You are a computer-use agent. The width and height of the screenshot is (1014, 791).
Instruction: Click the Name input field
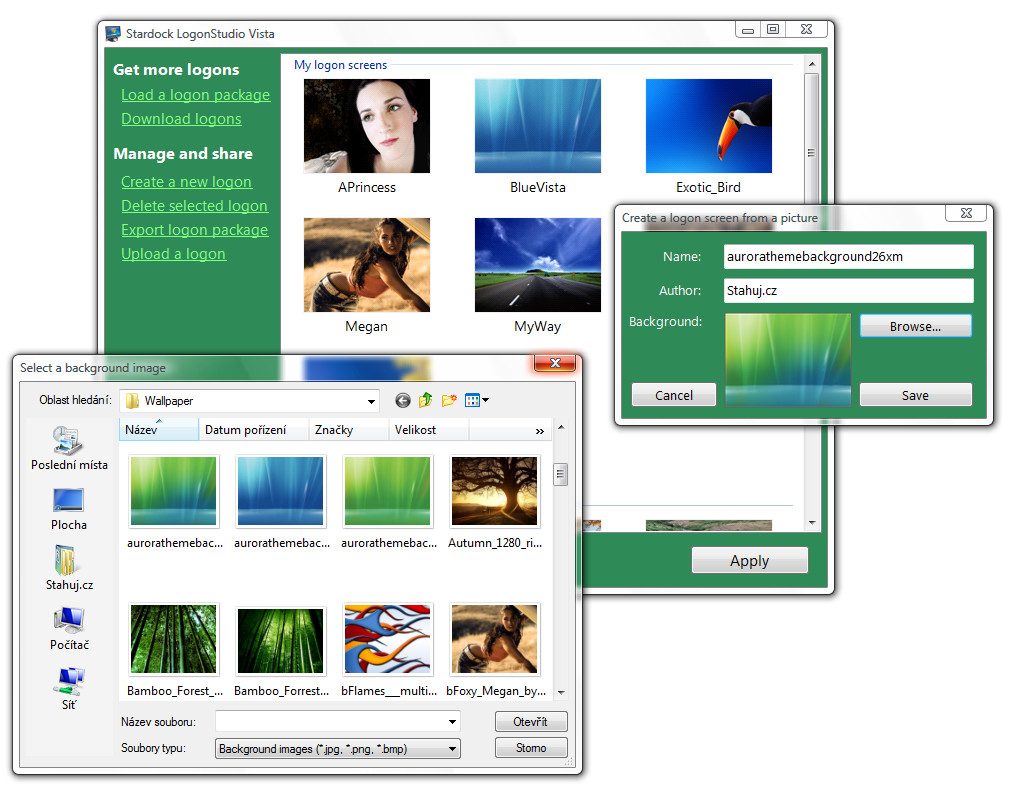tap(848, 257)
